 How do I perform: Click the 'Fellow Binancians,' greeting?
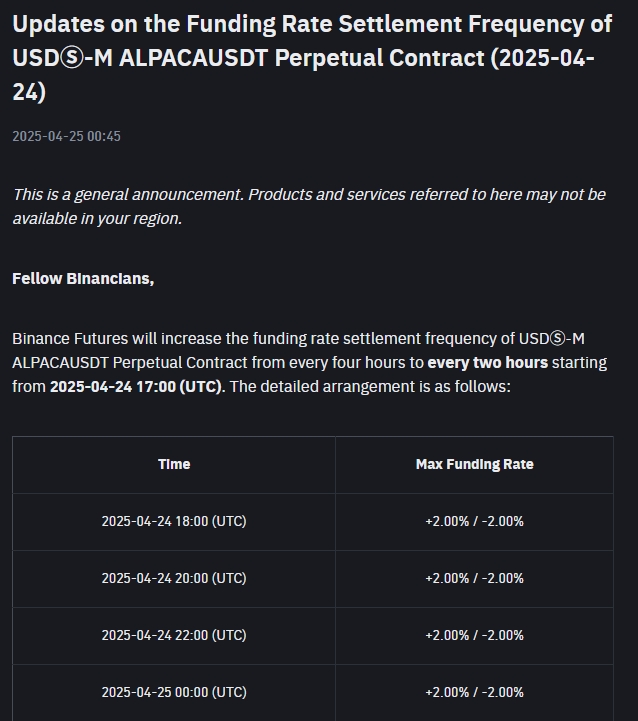point(83,279)
